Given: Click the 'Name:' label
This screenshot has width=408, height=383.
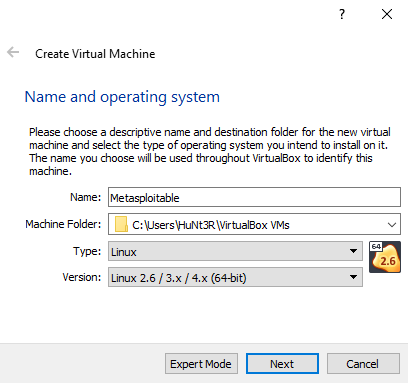Looking at the screenshot, I should pyautogui.click(x=85, y=197).
